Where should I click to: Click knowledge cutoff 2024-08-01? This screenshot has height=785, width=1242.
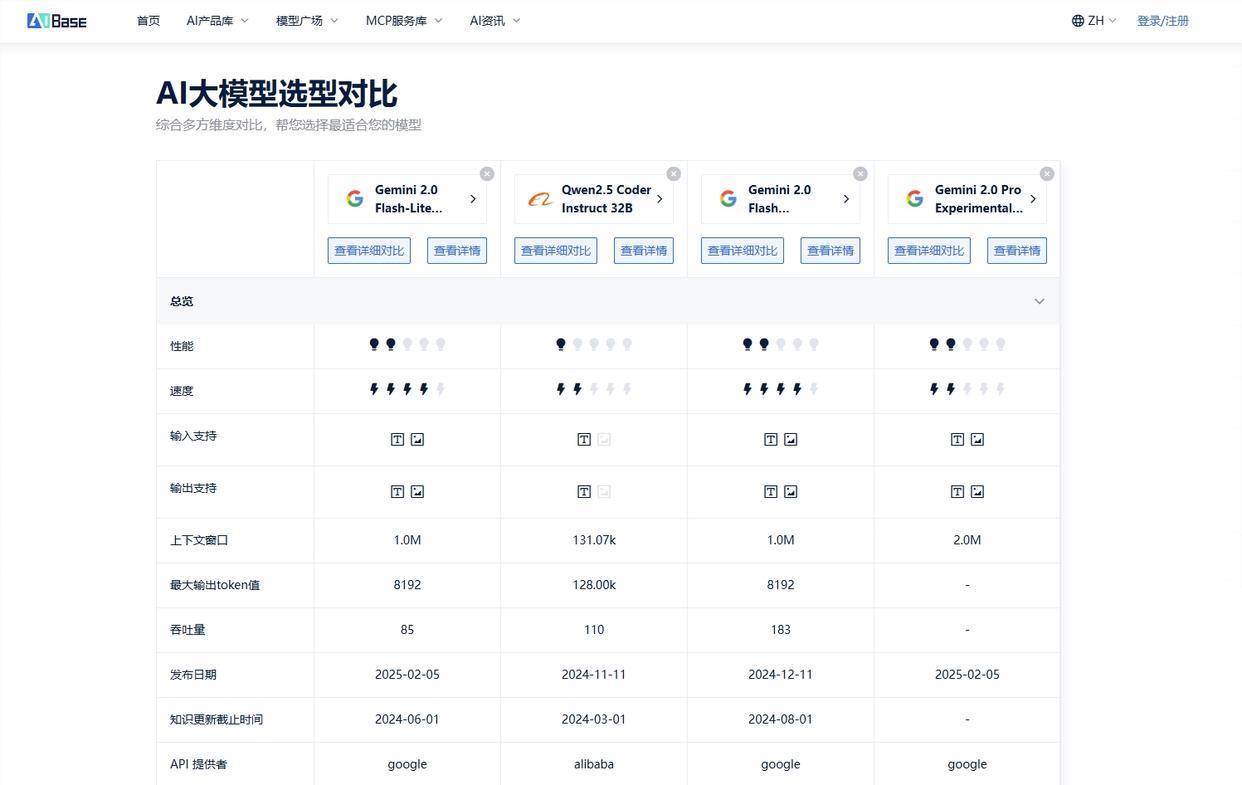coord(781,720)
